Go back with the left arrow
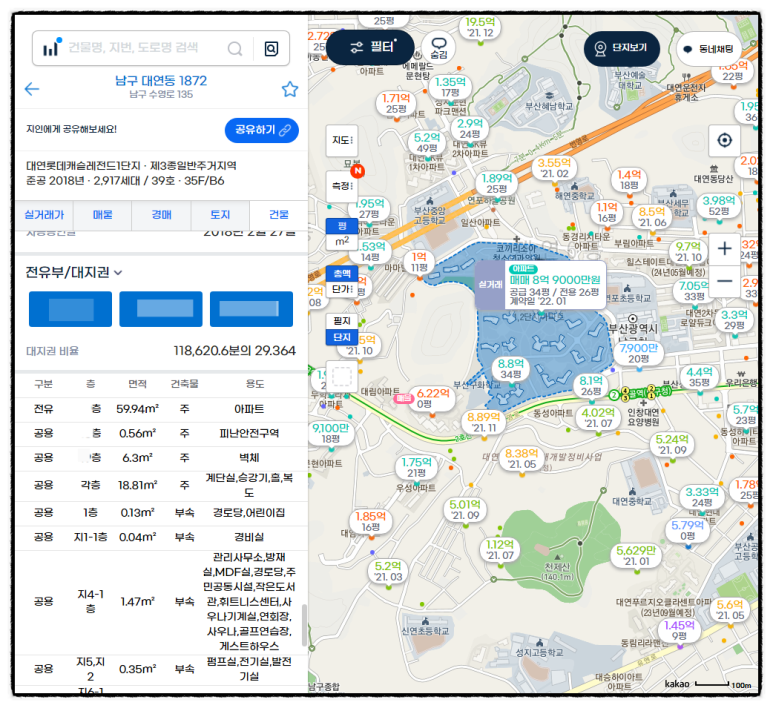Screen dimensions: 773x708 click(x=32, y=89)
